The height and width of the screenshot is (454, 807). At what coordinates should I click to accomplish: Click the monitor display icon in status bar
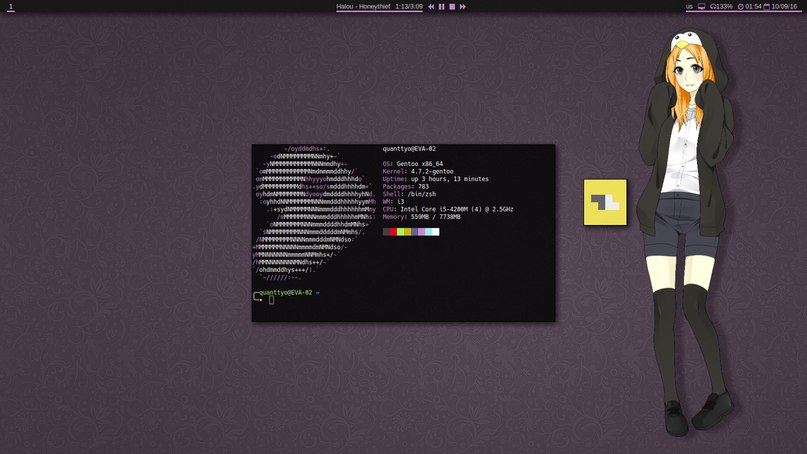(x=701, y=6)
